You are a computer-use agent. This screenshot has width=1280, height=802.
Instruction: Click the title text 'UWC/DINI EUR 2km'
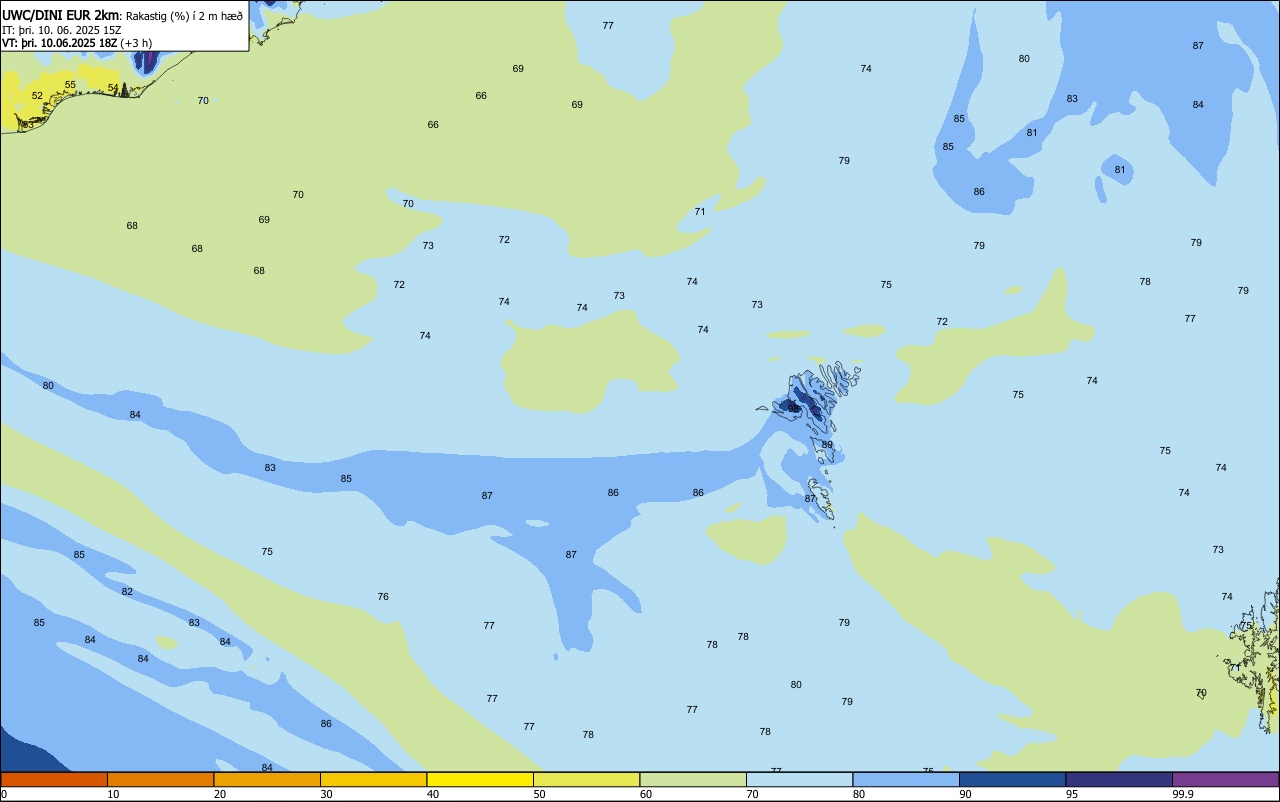pos(61,15)
